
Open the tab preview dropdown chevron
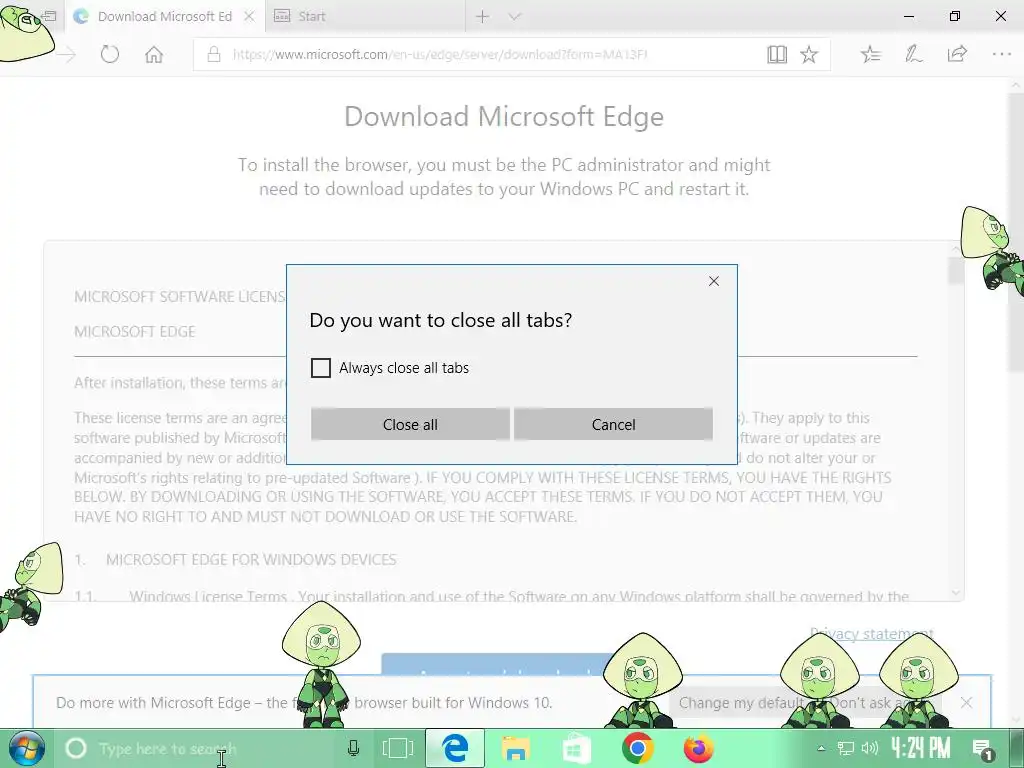click(x=515, y=16)
